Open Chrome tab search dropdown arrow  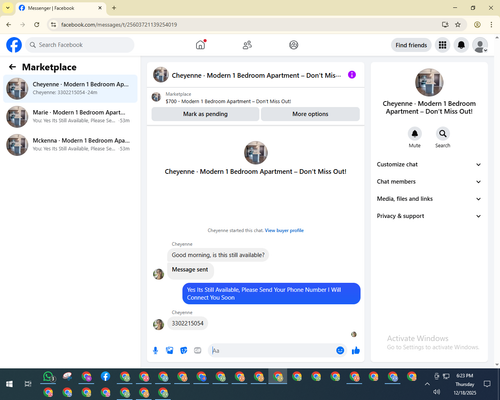(x=8, y=8)
